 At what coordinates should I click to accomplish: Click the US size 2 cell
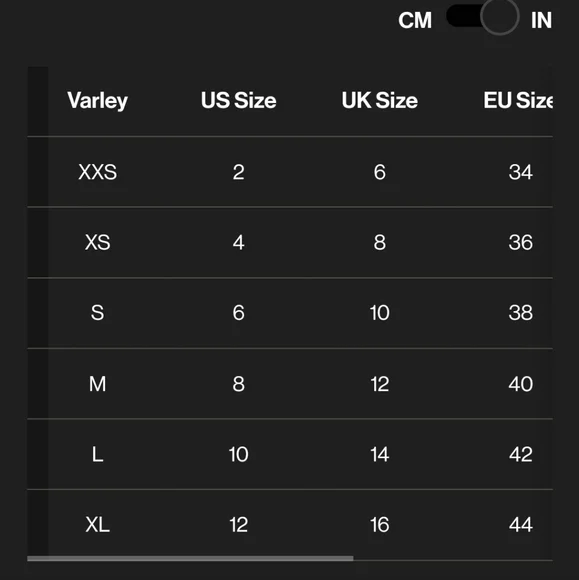tap(239, 172)
